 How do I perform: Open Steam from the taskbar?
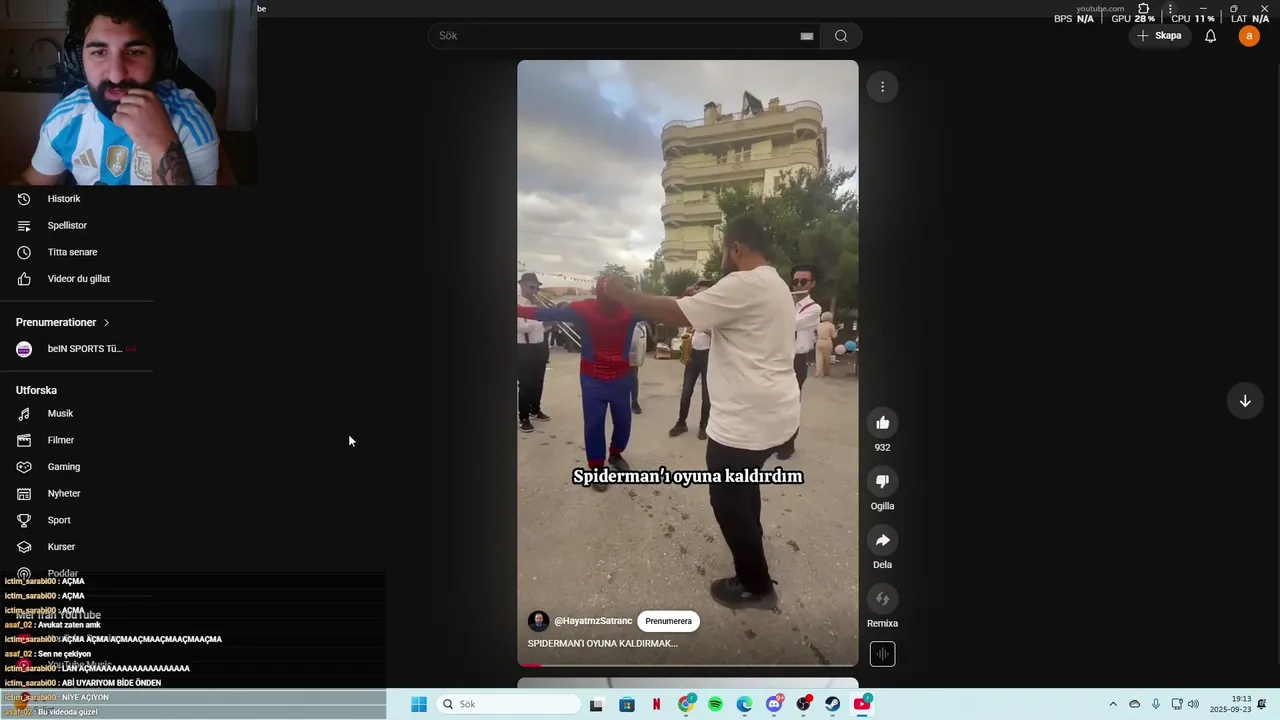pos(832,704)
